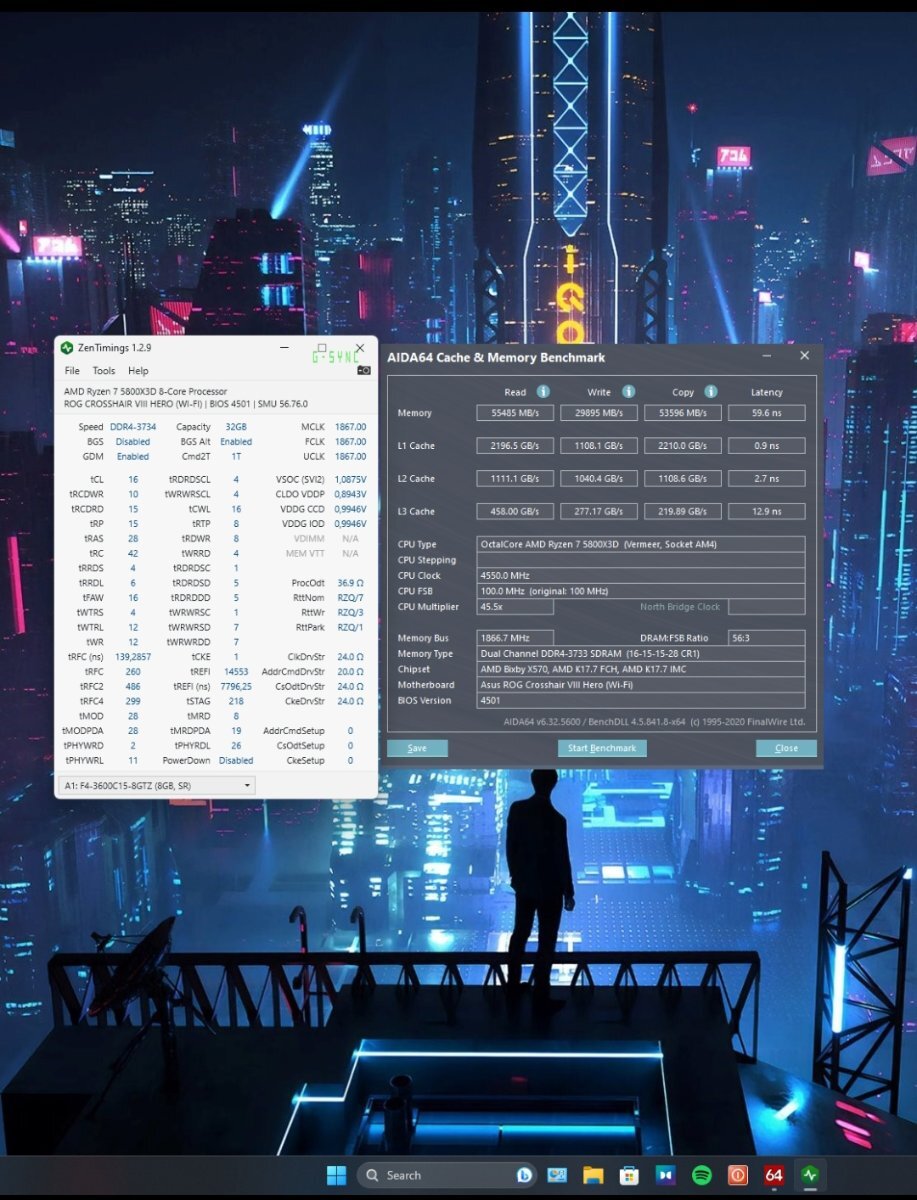This screenshot has width=917, height=1200.
Task: Click the tREFI (ns) value 7796,25
Action: tap(236, 687)
